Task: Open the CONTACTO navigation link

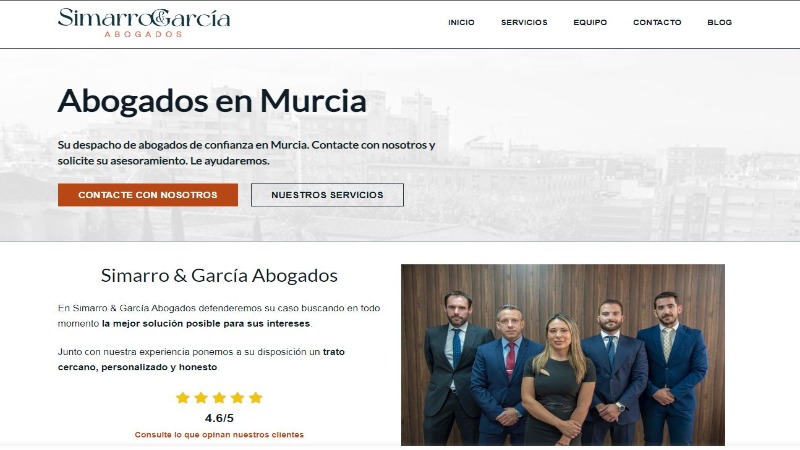Action: [657, 22]
